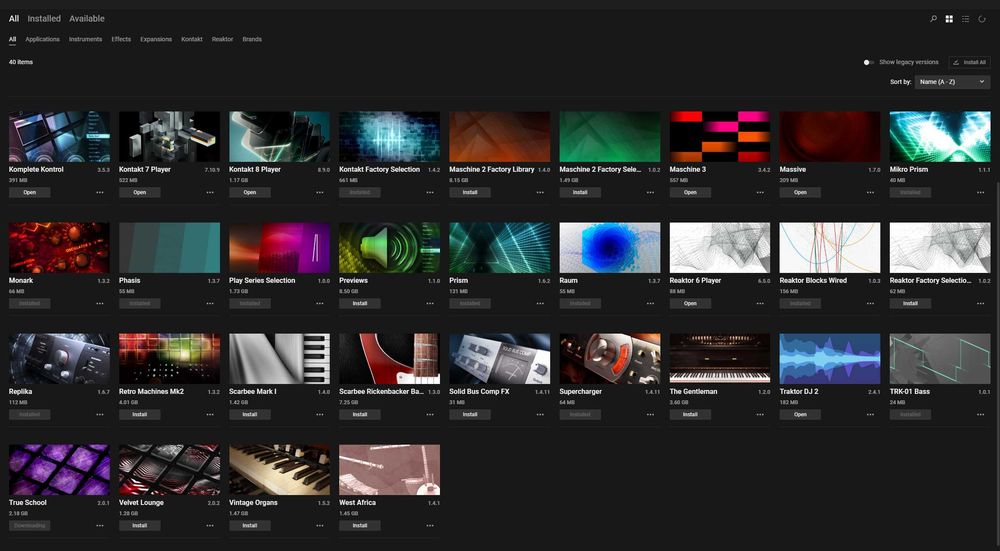This screenshot has width=1000, height=551.
Task: Open more options for West Africa
Action: (x=430, y=525)
